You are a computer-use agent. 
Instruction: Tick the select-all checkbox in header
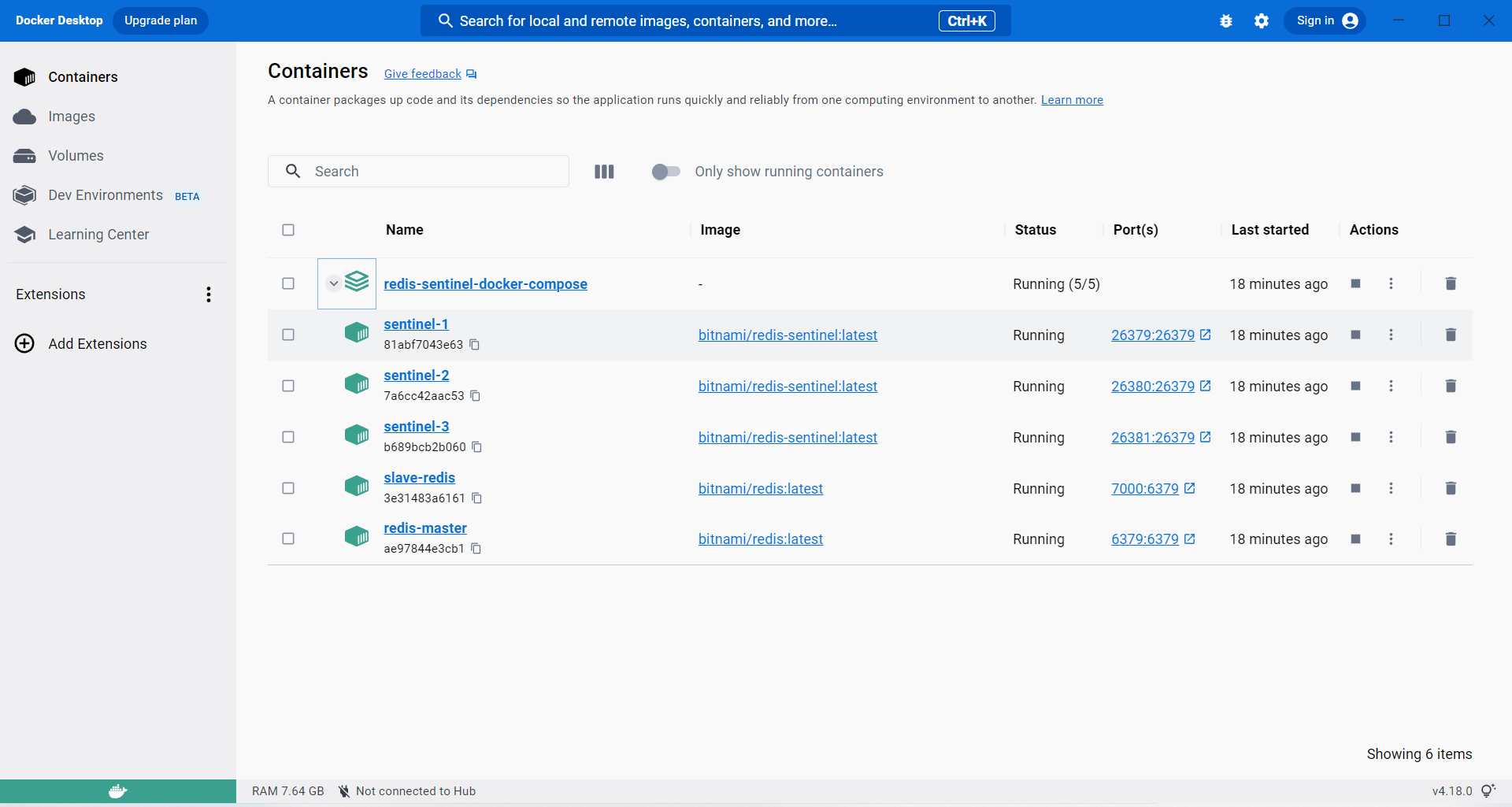(288, 230)
